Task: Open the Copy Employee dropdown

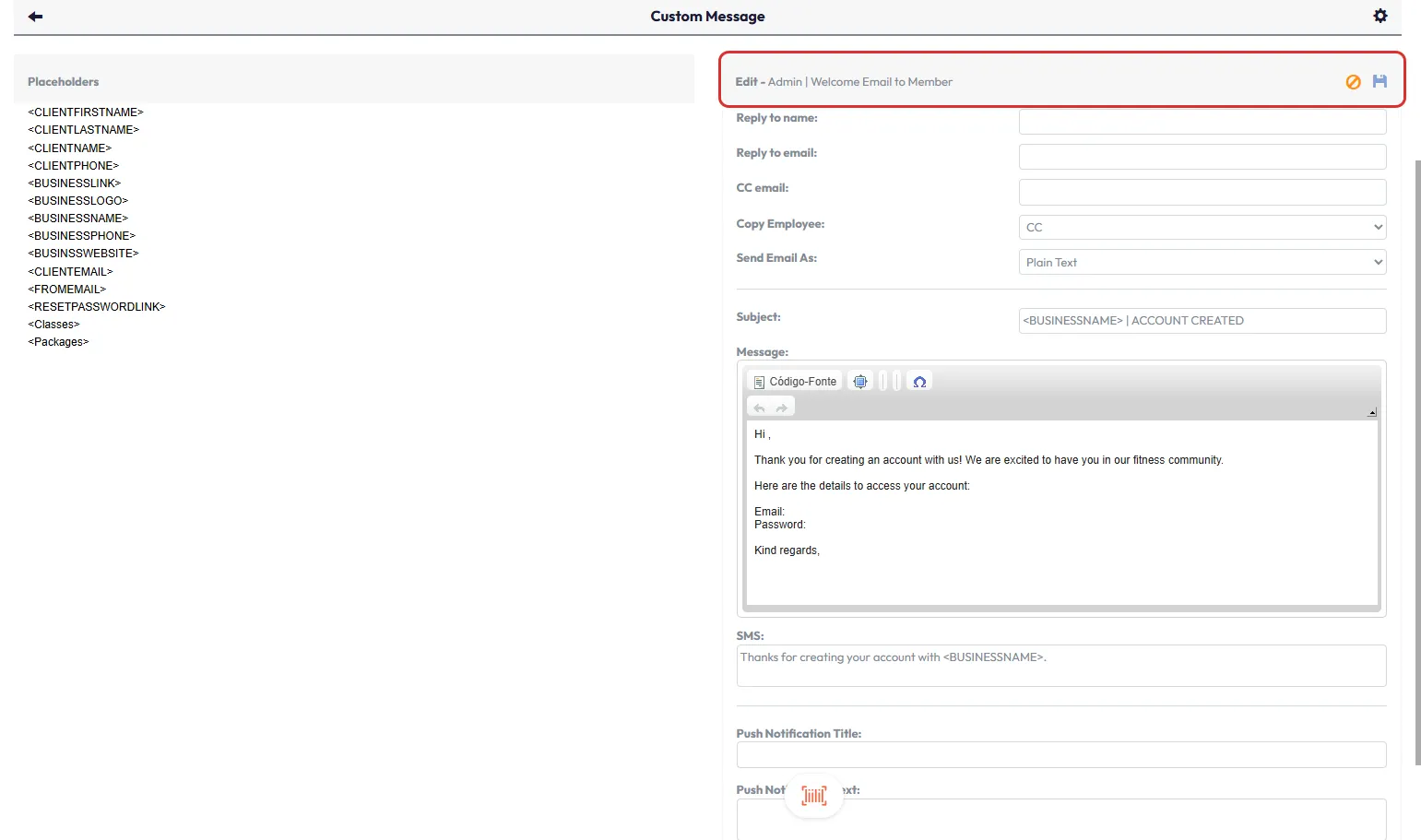Action: tap(1202, 227)
